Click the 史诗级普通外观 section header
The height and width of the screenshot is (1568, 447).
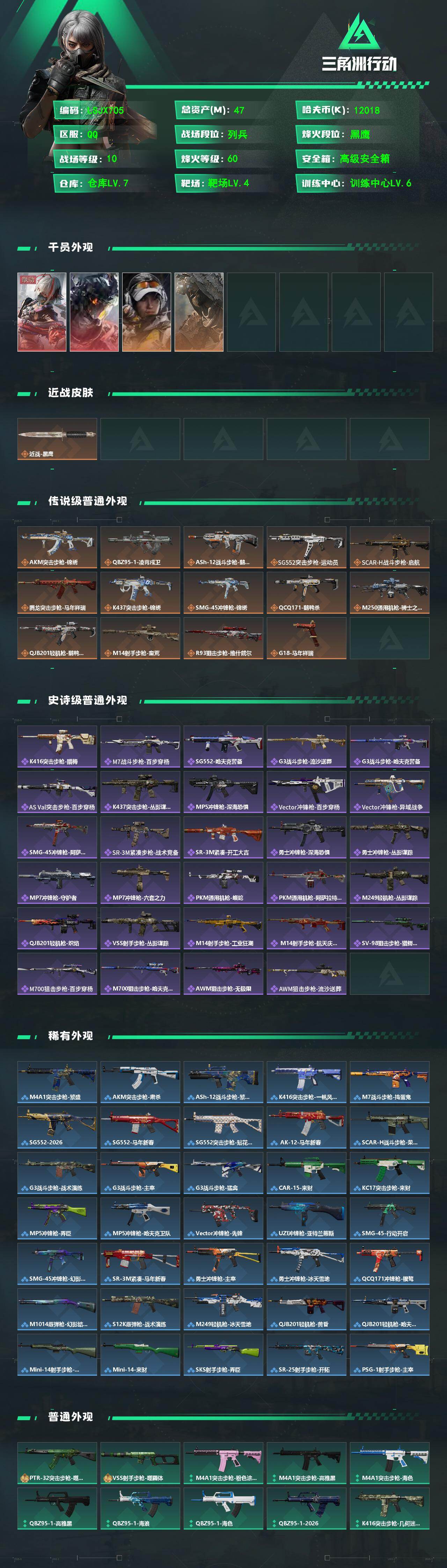click(88, 700)
